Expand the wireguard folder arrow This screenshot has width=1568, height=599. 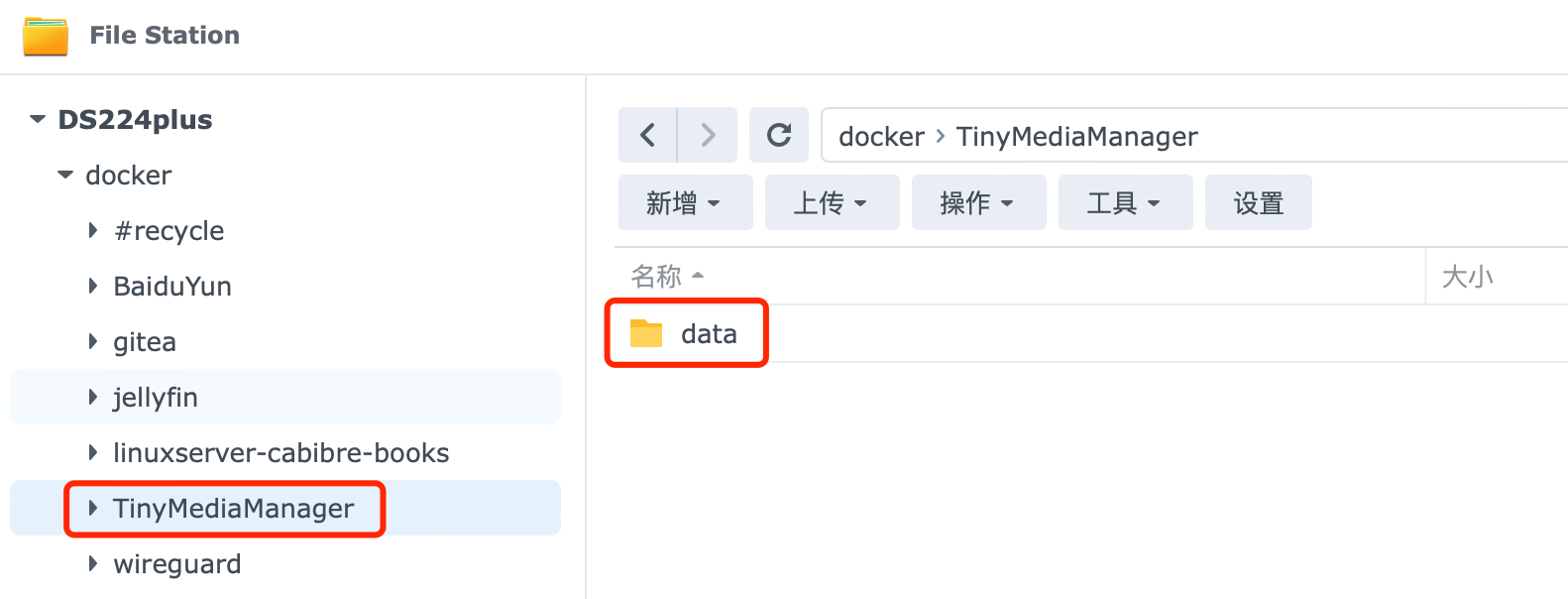[x=93, y=564]
